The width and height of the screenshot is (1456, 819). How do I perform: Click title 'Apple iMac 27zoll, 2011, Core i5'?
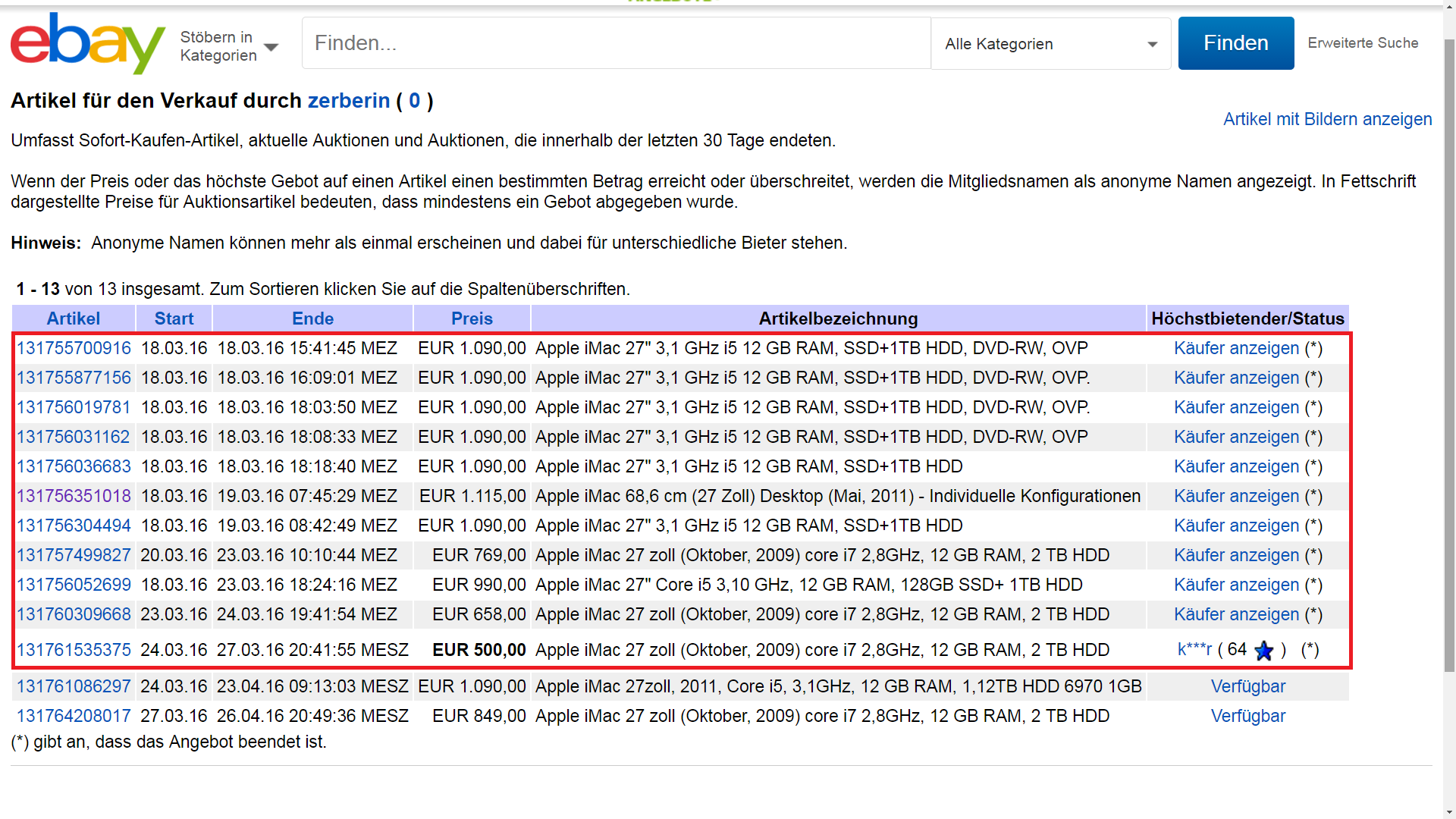click(838, 686)
